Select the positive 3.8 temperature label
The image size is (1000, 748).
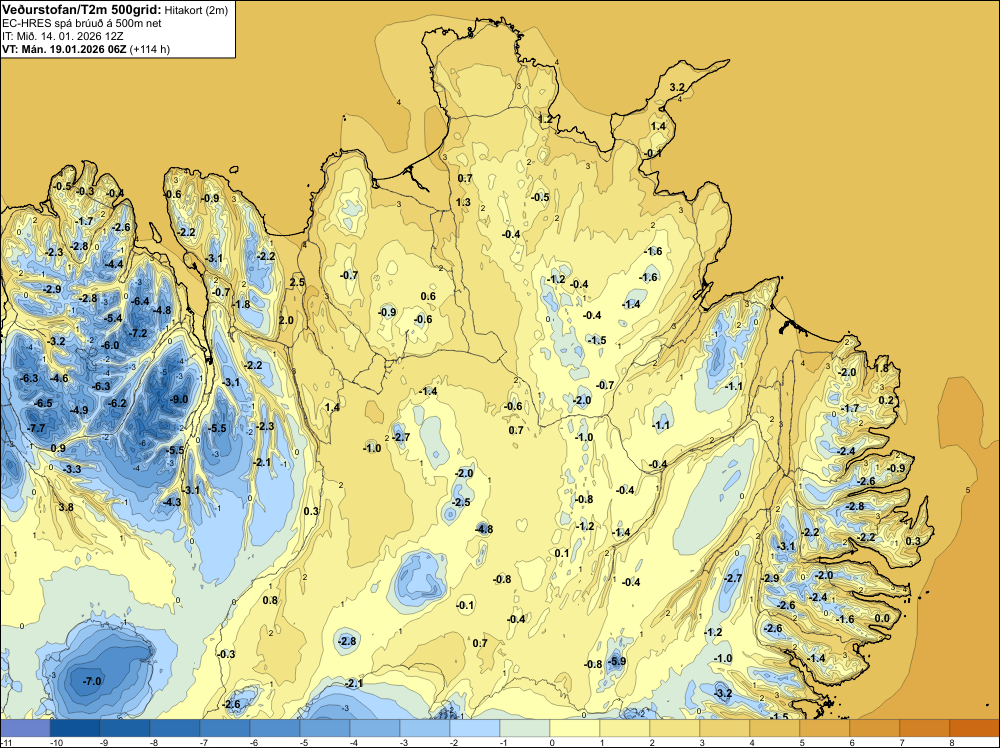[66, 508]
